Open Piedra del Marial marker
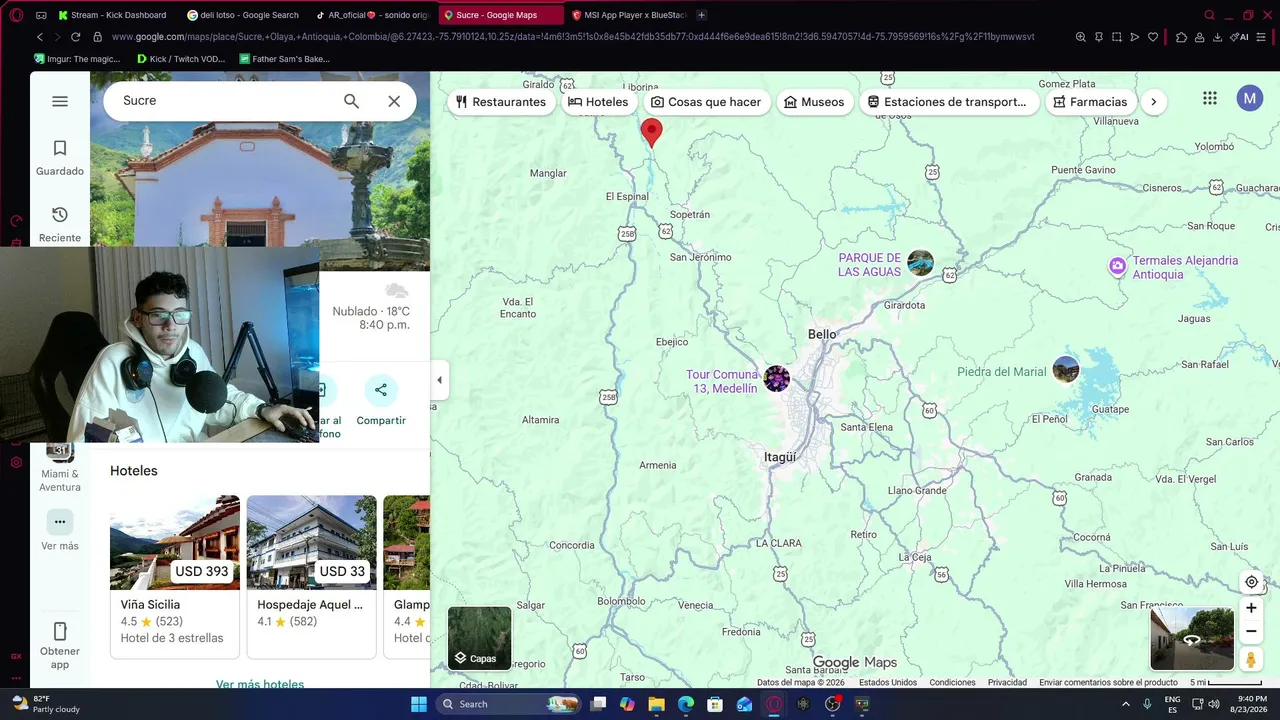The width and height of the screenshot is (1280, 720). pyautogui.click(x=1066, y=370)
